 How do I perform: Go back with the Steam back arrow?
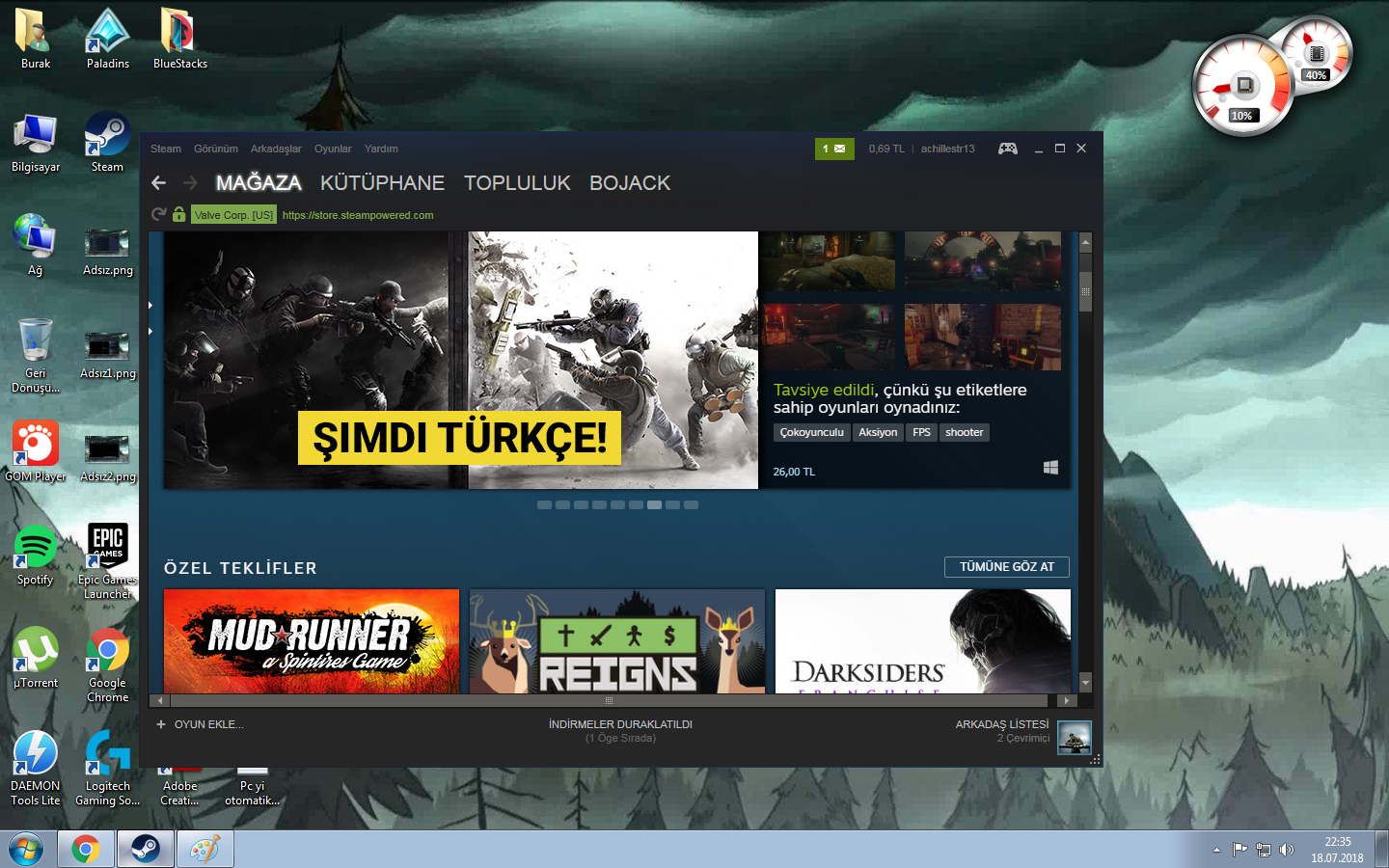[x=159, y=183]
